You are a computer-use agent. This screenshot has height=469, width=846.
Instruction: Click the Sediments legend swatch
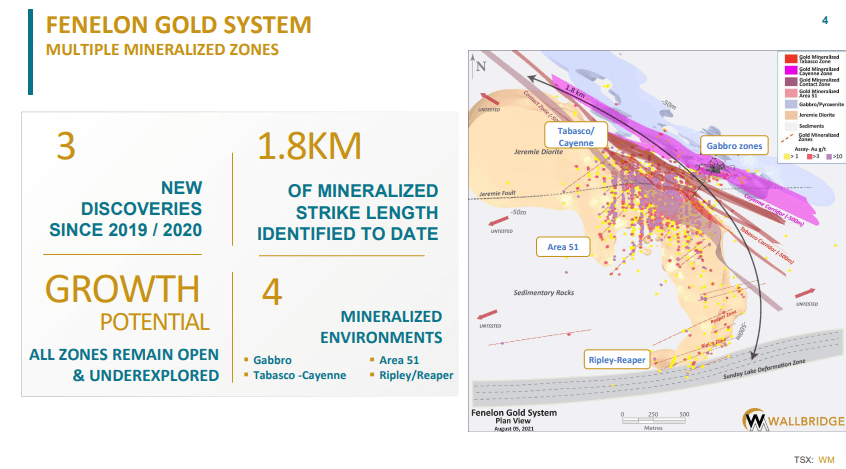point(791,126)
